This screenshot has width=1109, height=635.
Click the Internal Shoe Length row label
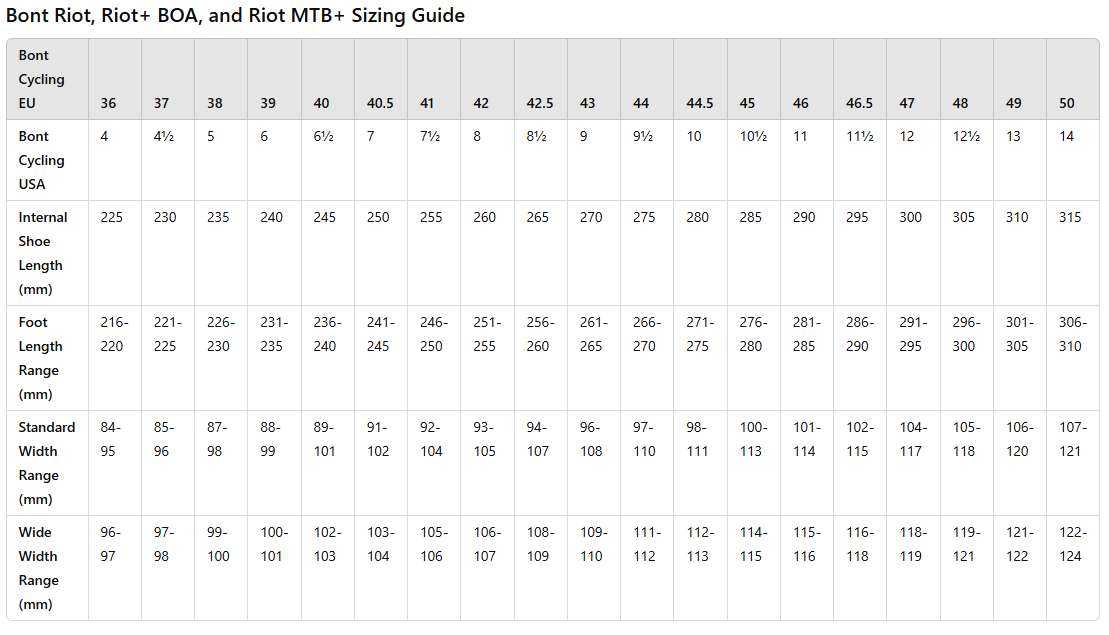click(x=43, y=253)
